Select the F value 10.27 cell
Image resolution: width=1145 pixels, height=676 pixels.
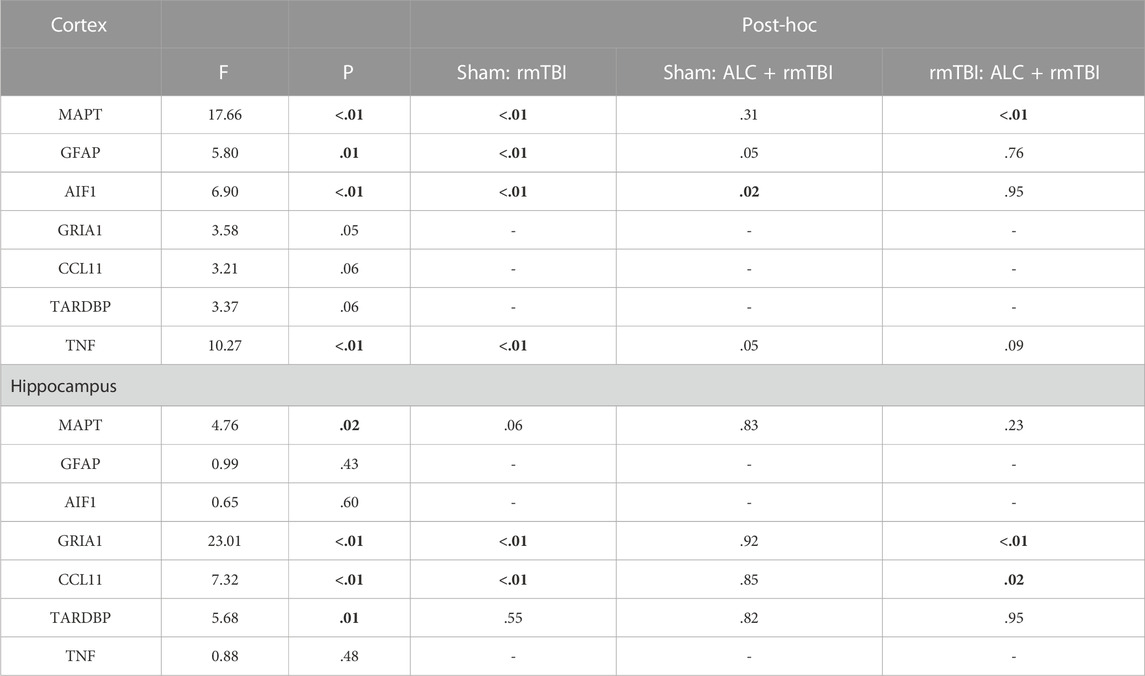point(225,345)
